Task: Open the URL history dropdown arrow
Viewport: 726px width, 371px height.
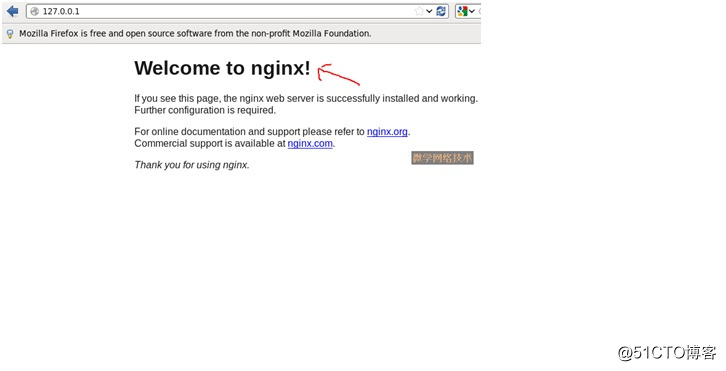Action: tap(429, 11)
